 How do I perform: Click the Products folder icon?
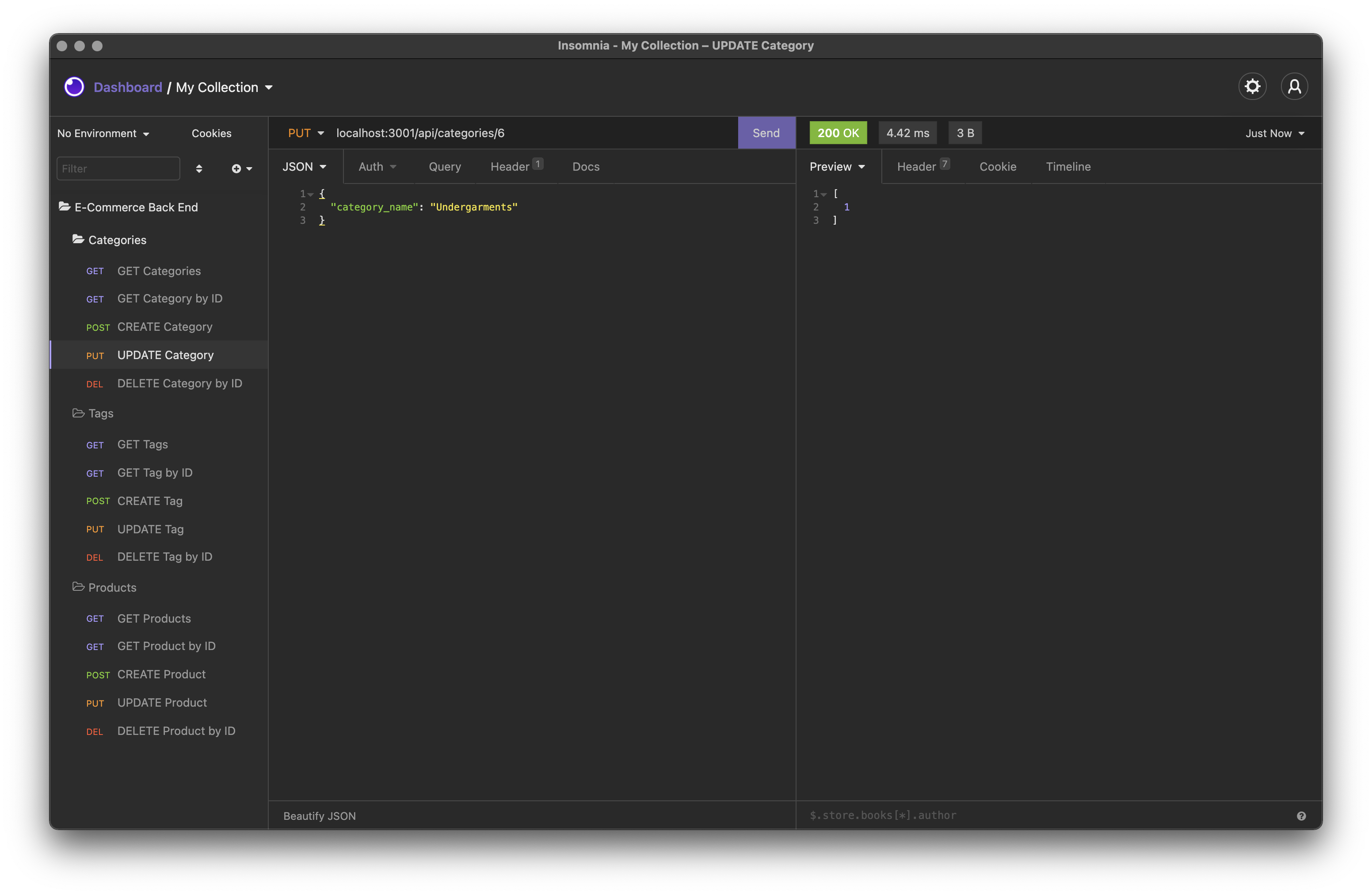point(78,586)
